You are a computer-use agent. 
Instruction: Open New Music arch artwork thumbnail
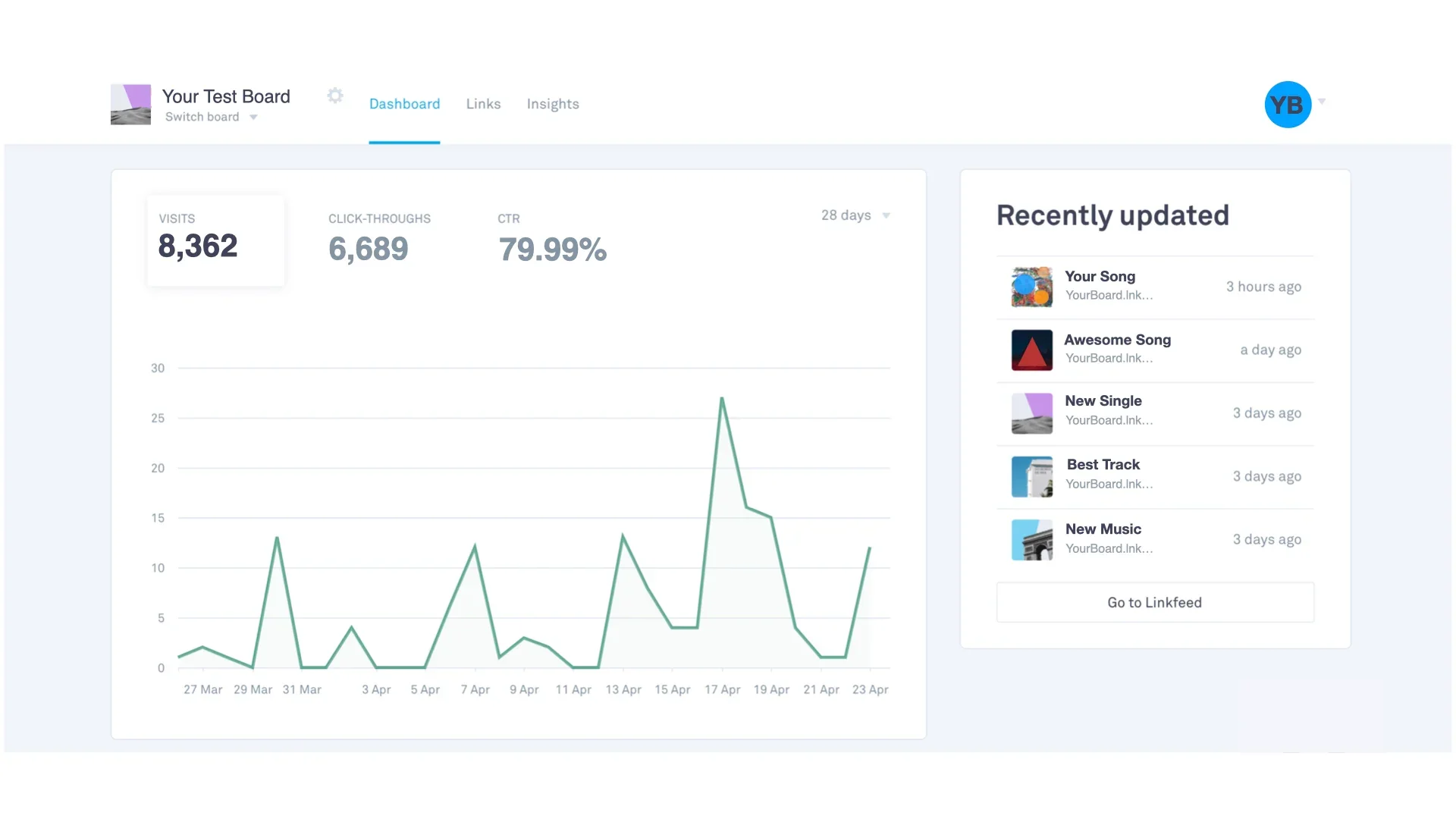click(x=1031, y=540)
